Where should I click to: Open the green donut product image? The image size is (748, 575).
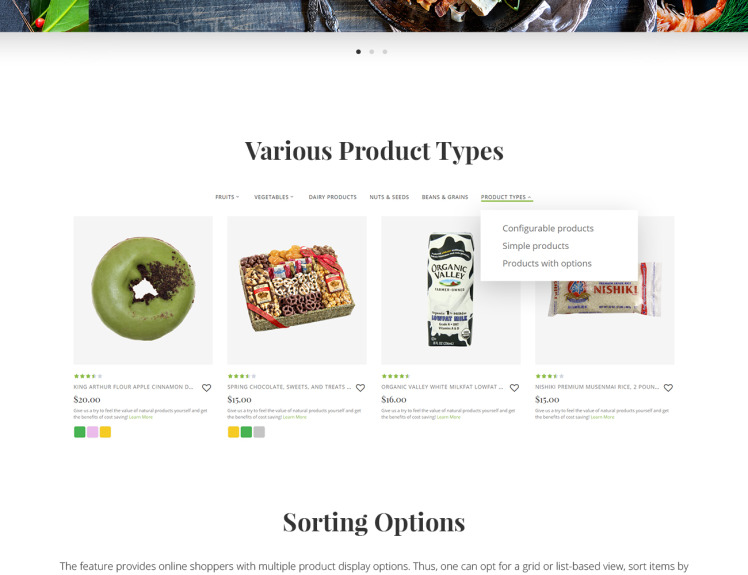pyautogui.click(x=143, y=290)
